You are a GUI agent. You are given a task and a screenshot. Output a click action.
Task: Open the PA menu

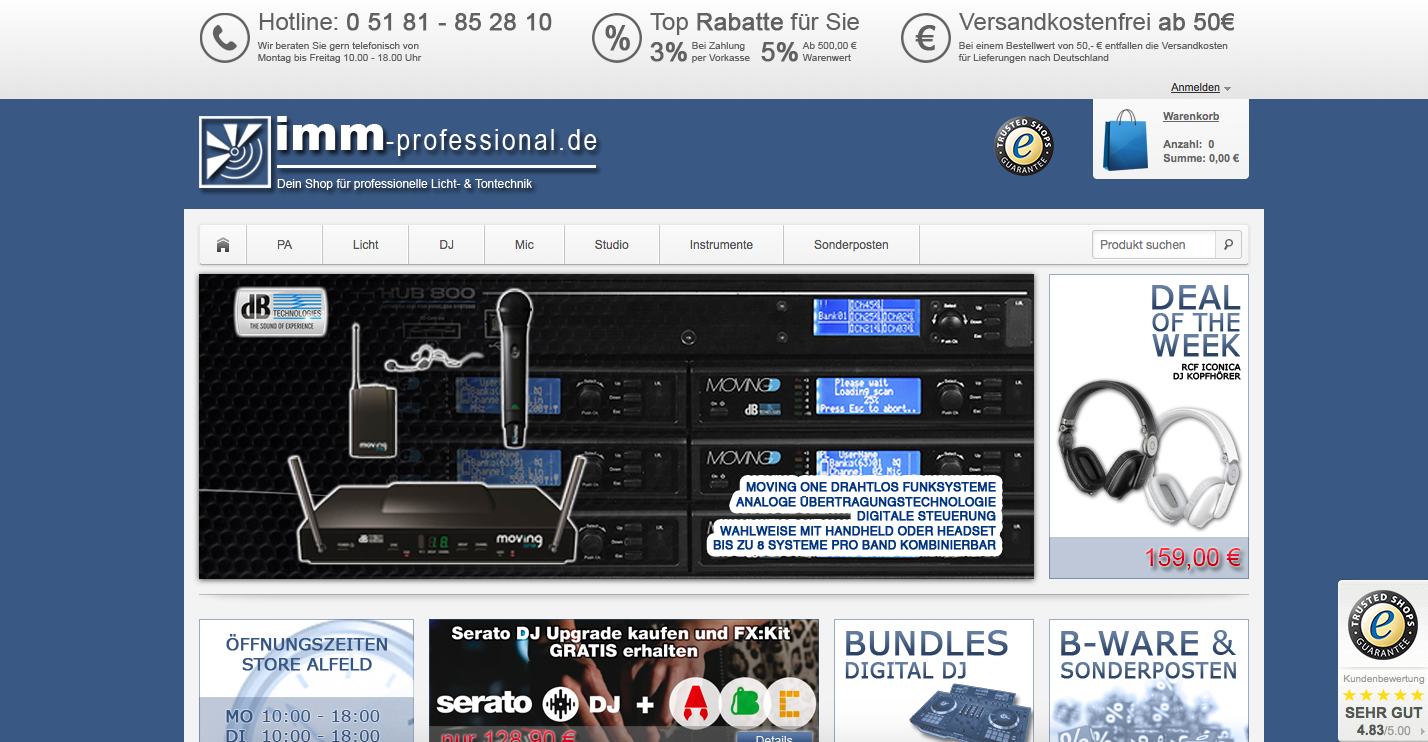[x=285, y=245]
